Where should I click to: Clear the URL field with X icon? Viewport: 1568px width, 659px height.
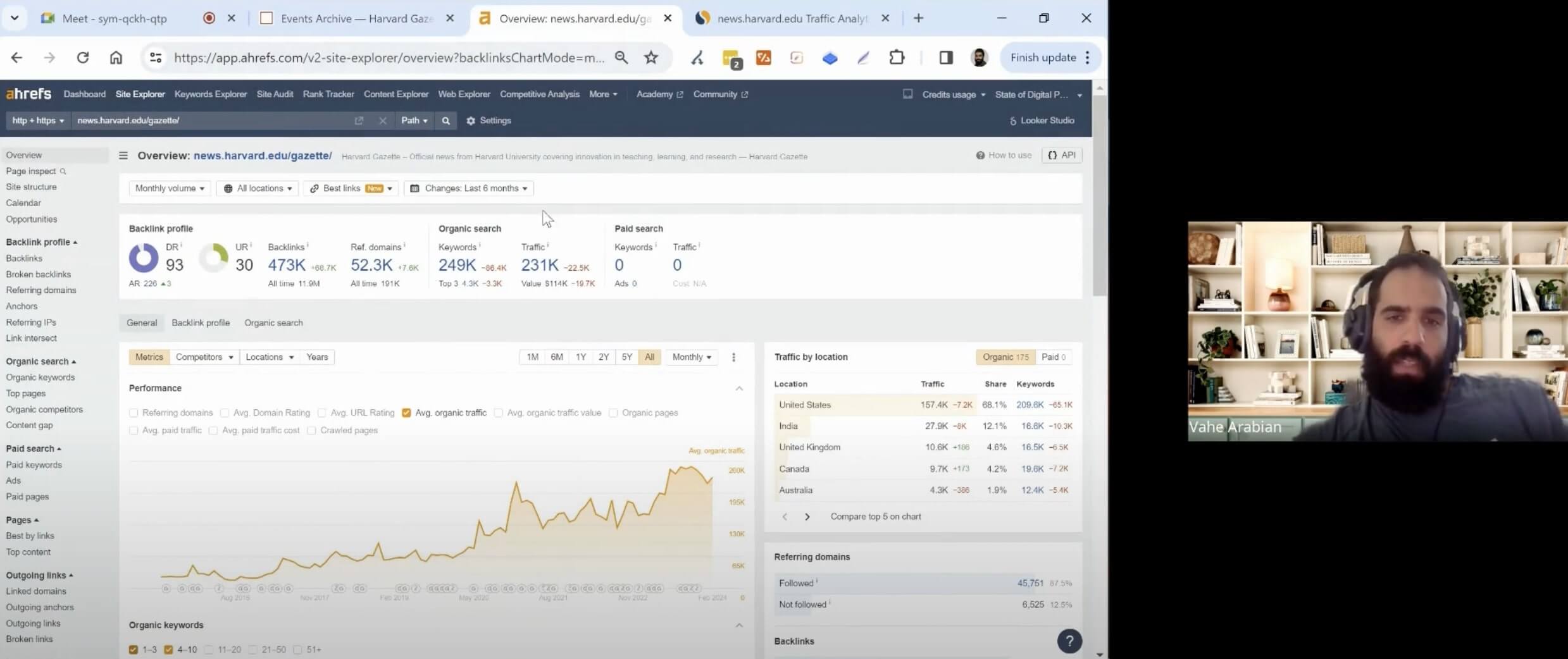(382, 121)
